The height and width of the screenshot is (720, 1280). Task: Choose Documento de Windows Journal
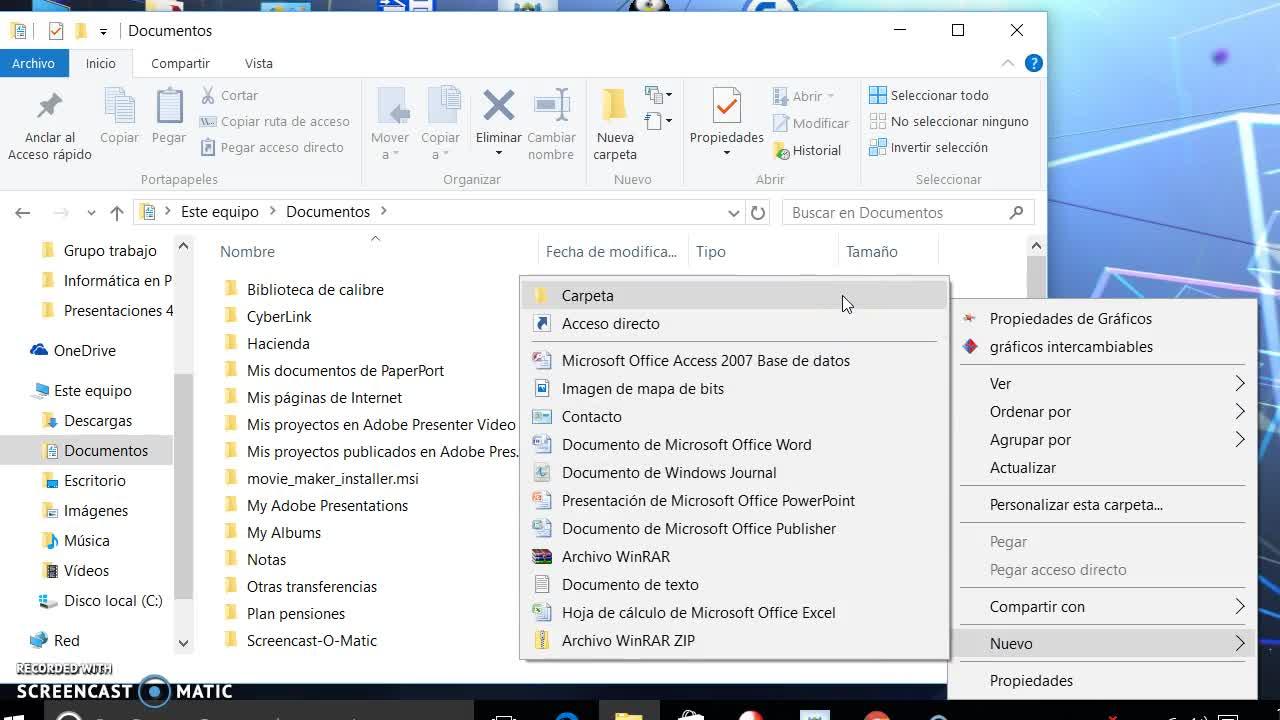tap(734, 472)
